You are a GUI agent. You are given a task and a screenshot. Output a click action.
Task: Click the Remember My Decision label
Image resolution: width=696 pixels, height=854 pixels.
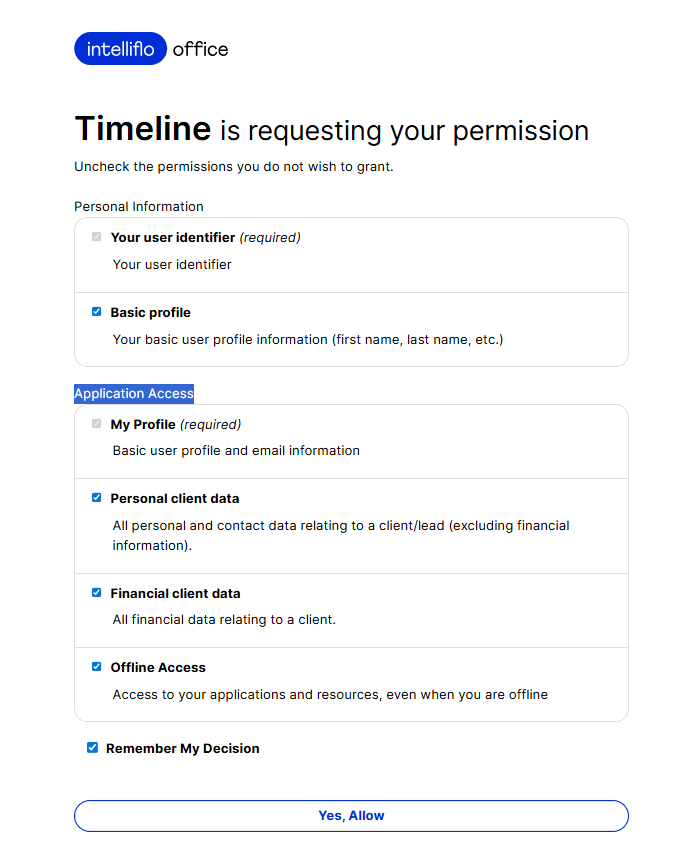point(182,749)
